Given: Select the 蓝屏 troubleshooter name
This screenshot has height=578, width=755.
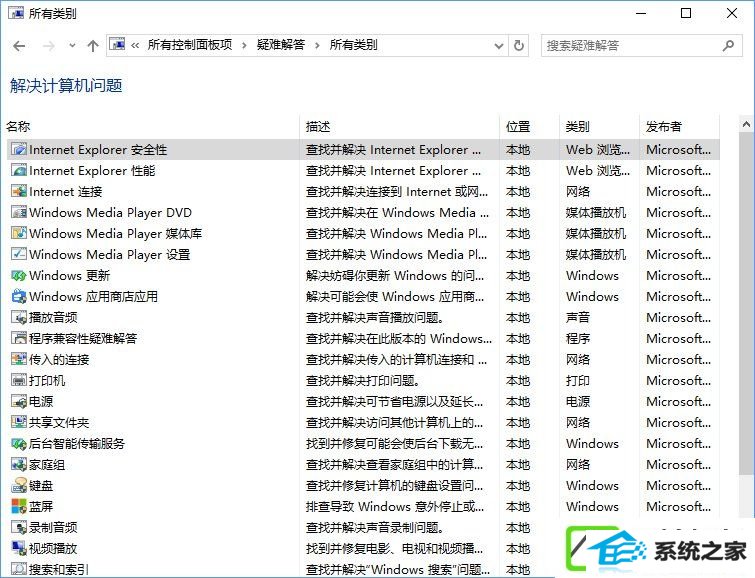Looking at the screenshot, I should 41,506.
